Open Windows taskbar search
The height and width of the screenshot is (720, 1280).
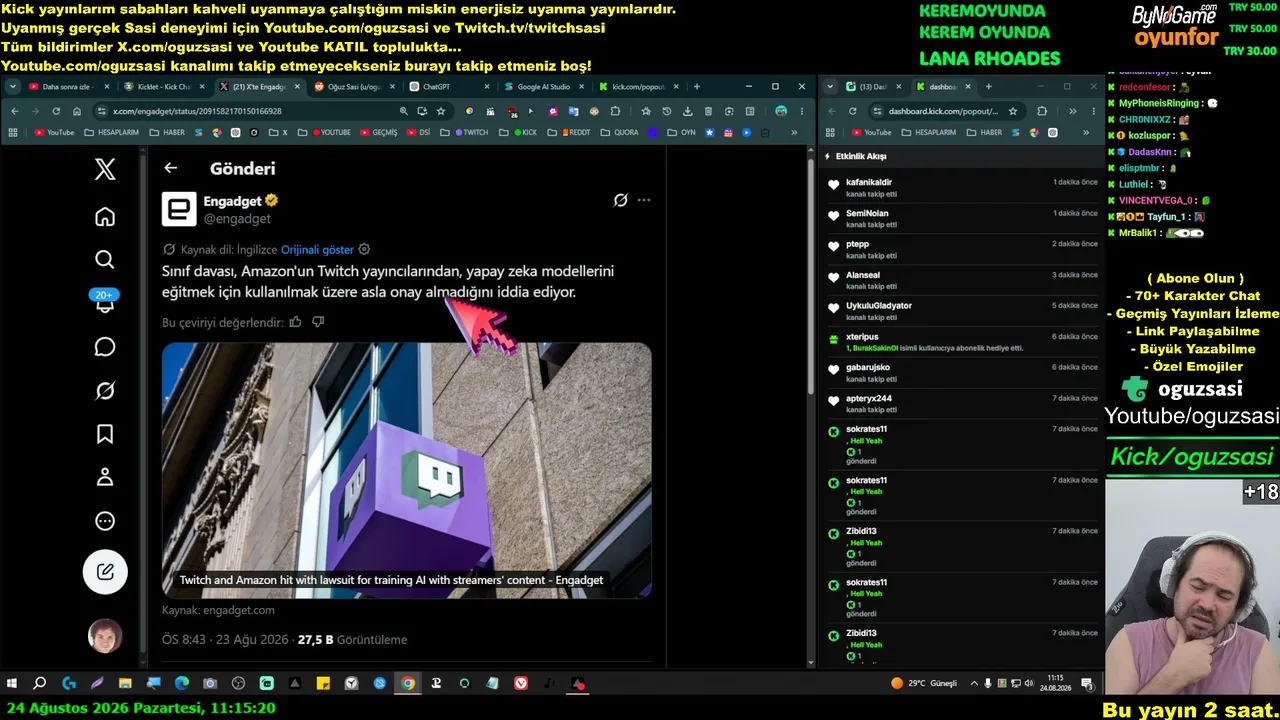click(x=40, y=684)
